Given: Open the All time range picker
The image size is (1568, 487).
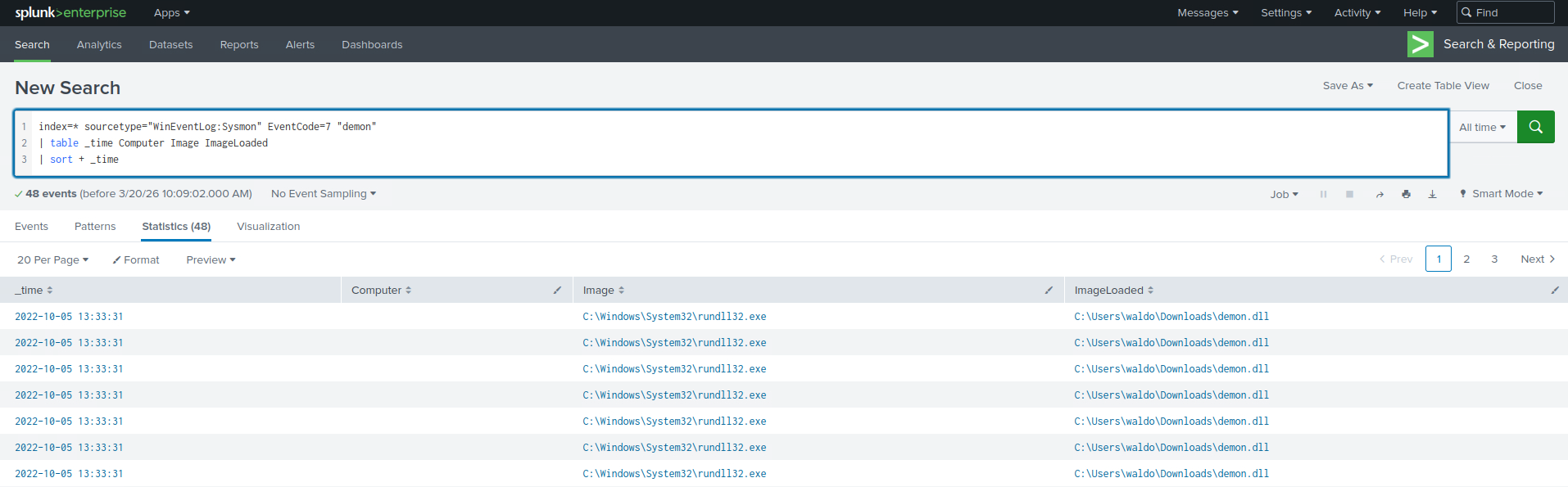Looking at the screenshot, I should (x=1482, y=128).
